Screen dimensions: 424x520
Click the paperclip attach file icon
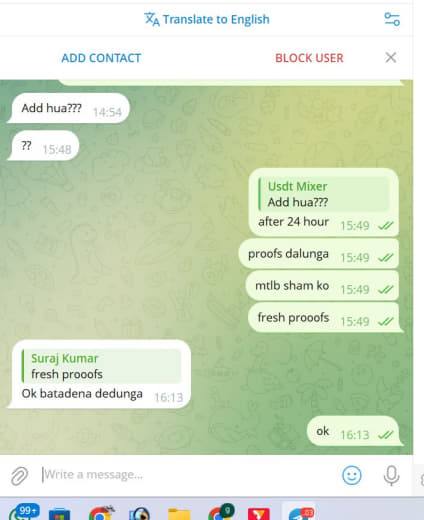tap(19, 475)
